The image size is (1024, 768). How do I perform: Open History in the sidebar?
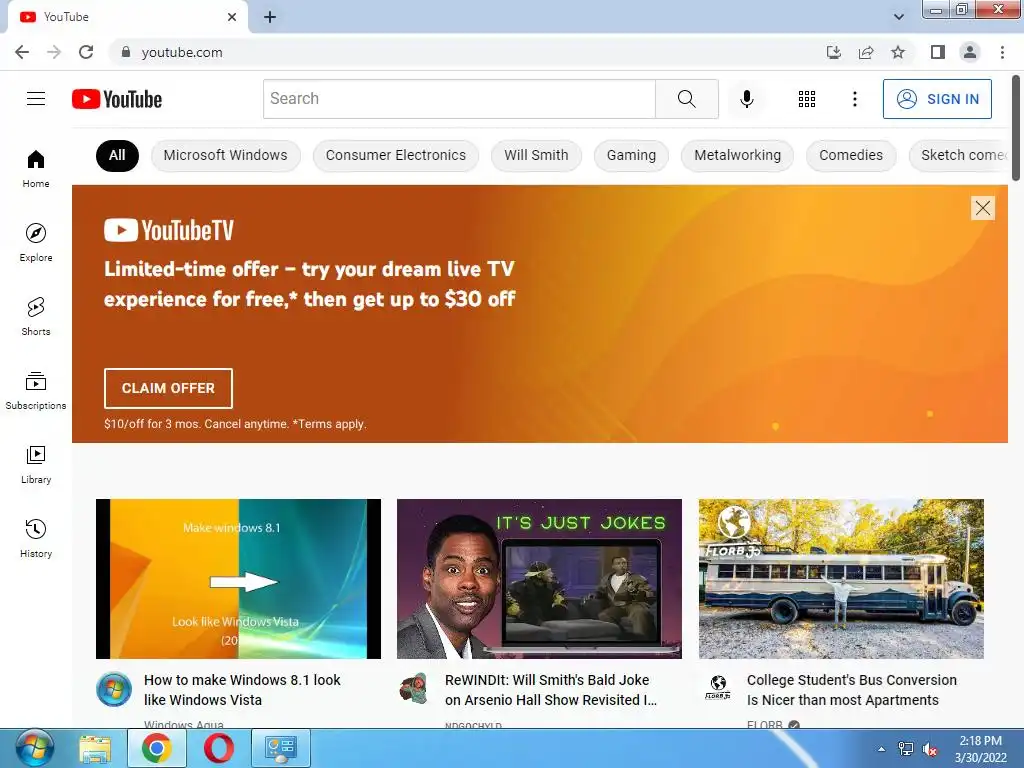pos(36,538)
